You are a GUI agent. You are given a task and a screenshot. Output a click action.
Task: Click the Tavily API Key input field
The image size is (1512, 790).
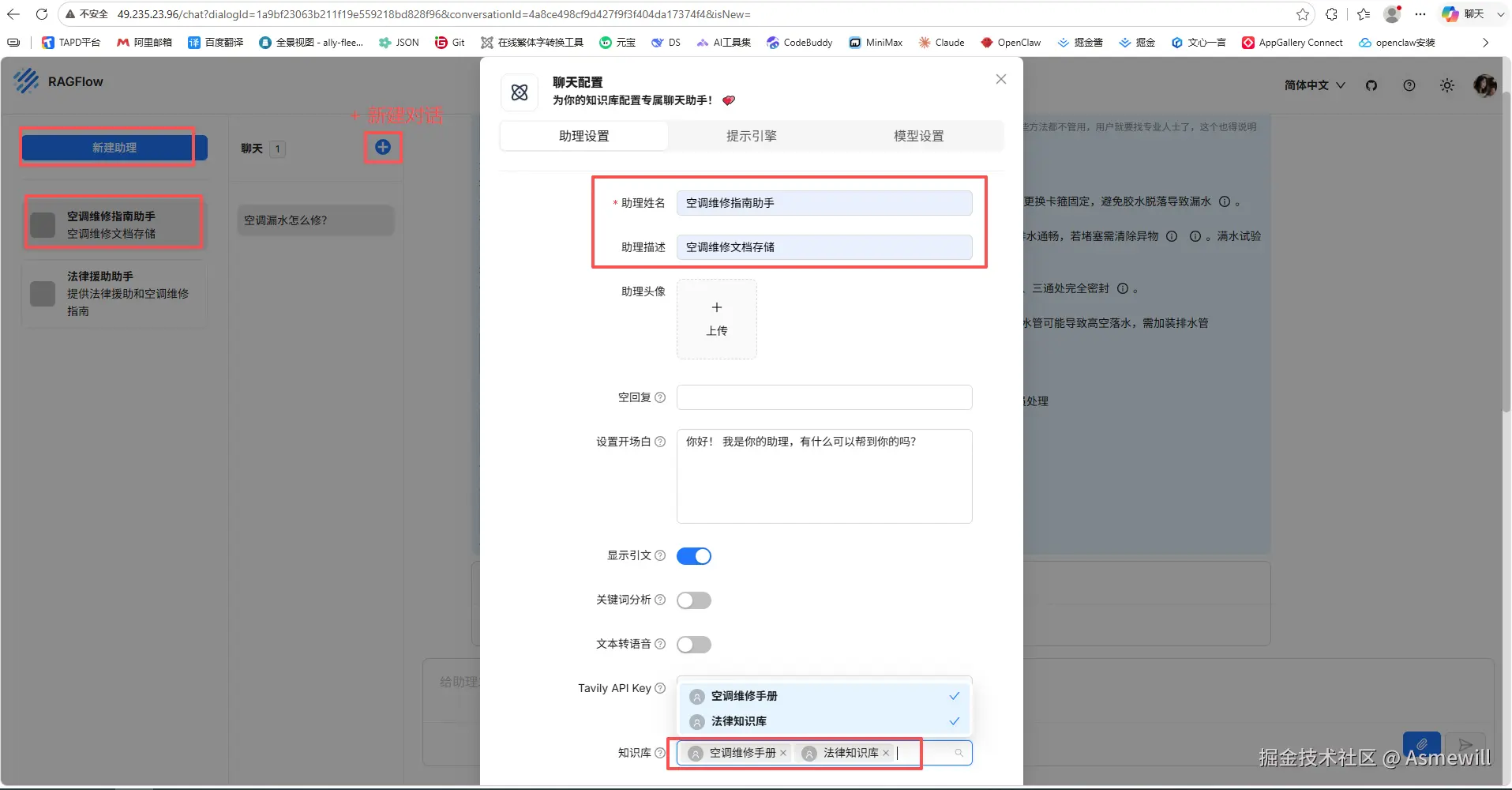click(x=824, y=679)
